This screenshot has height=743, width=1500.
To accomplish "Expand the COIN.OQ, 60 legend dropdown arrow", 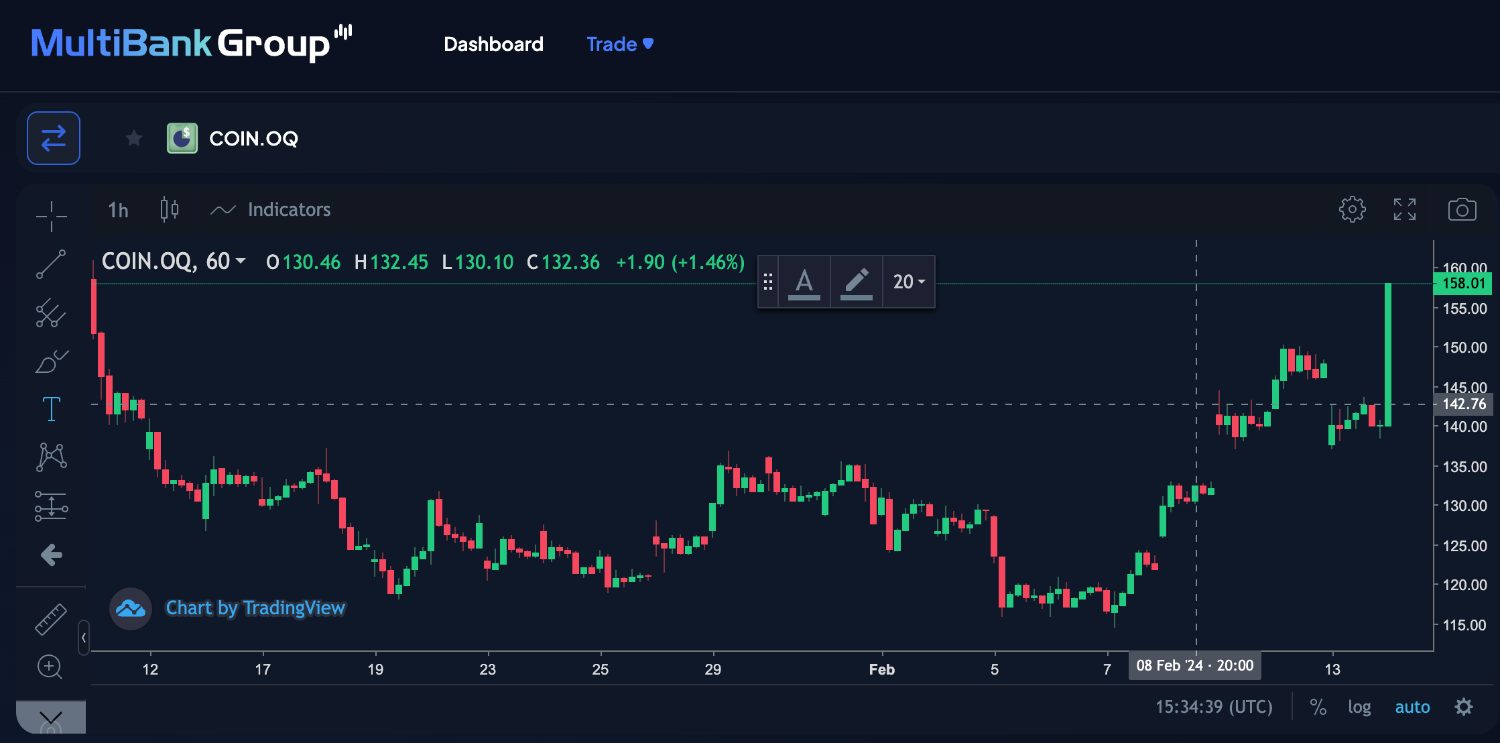I will 240,262.
